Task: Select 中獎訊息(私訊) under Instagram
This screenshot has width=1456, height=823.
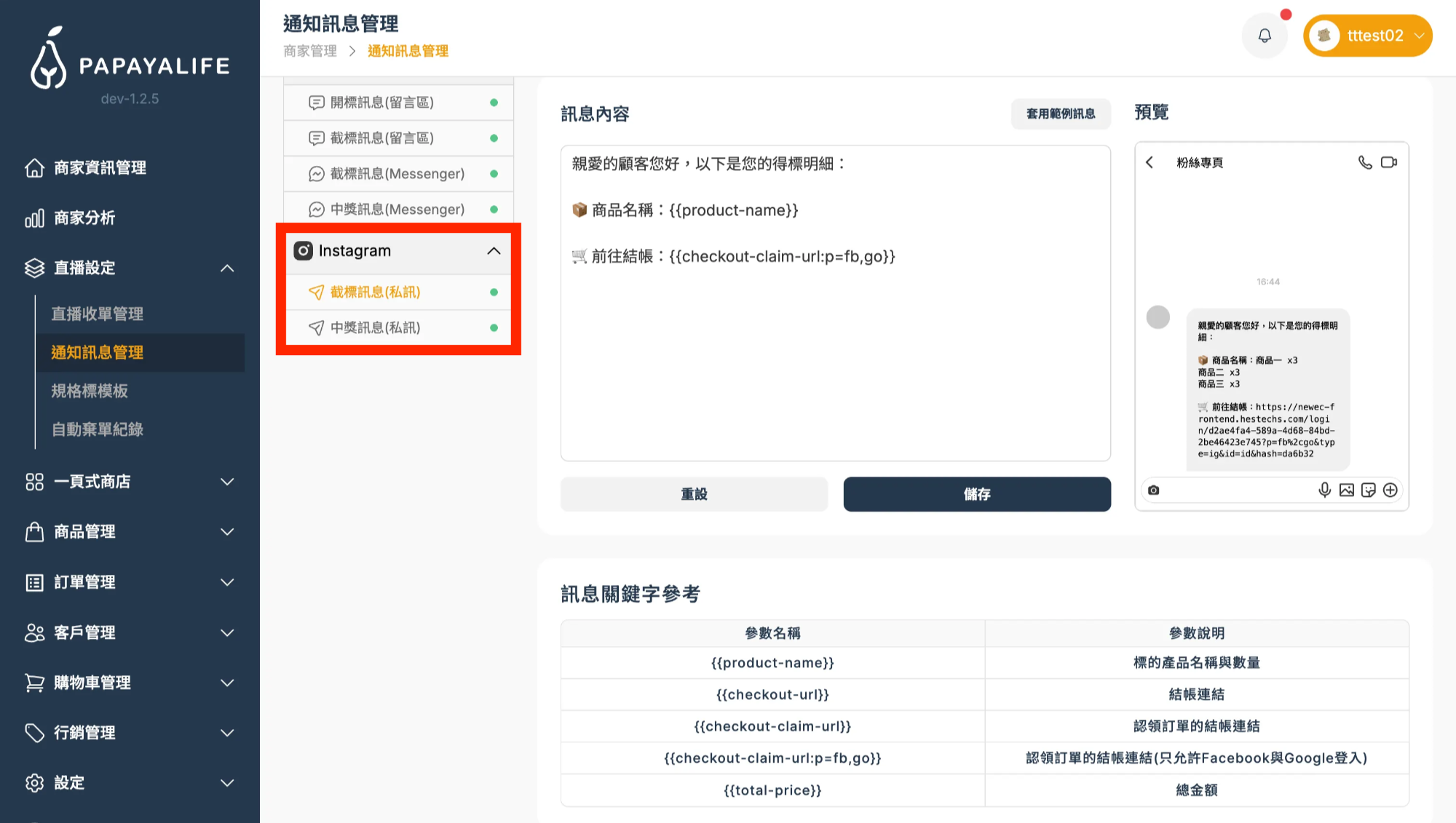Action: (x=375, y=328)
